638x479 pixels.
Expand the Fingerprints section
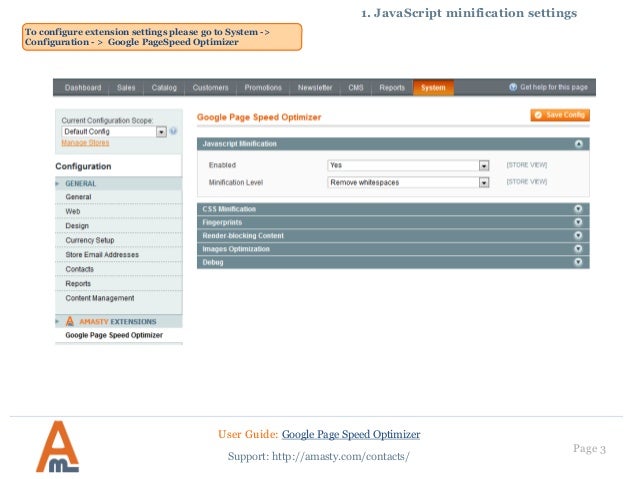(x=393, y=223)
